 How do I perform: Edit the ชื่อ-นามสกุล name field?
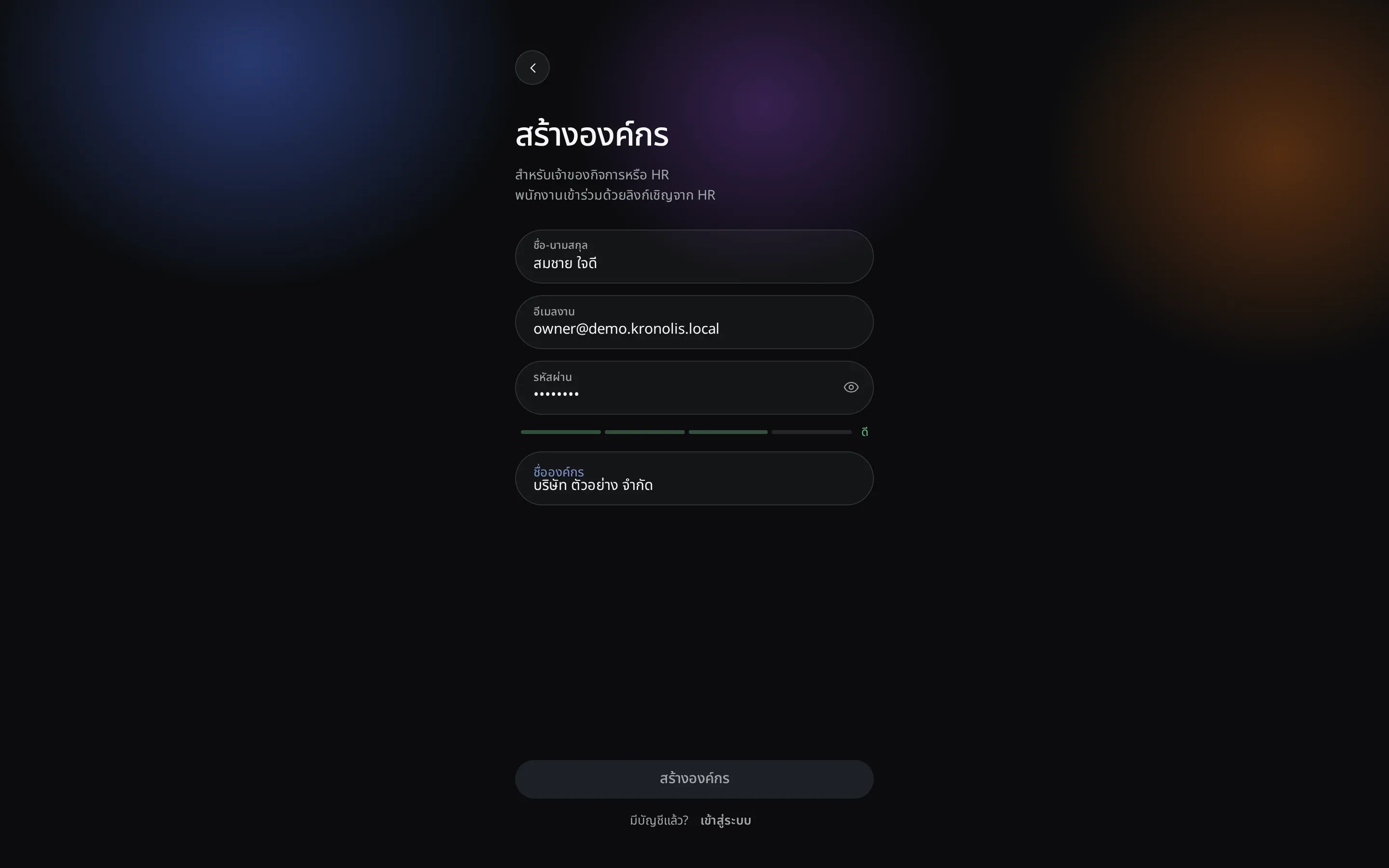[x=694, y=257]
